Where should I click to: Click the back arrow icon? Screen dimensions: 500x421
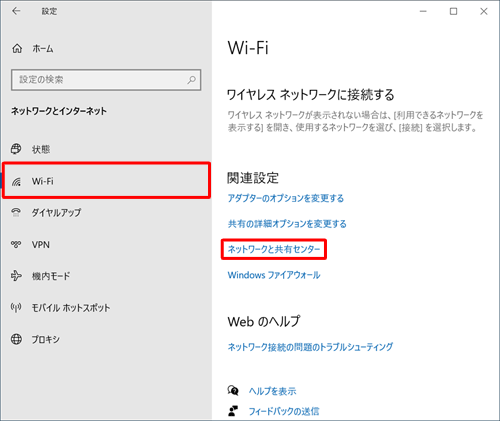click(16, 11)
